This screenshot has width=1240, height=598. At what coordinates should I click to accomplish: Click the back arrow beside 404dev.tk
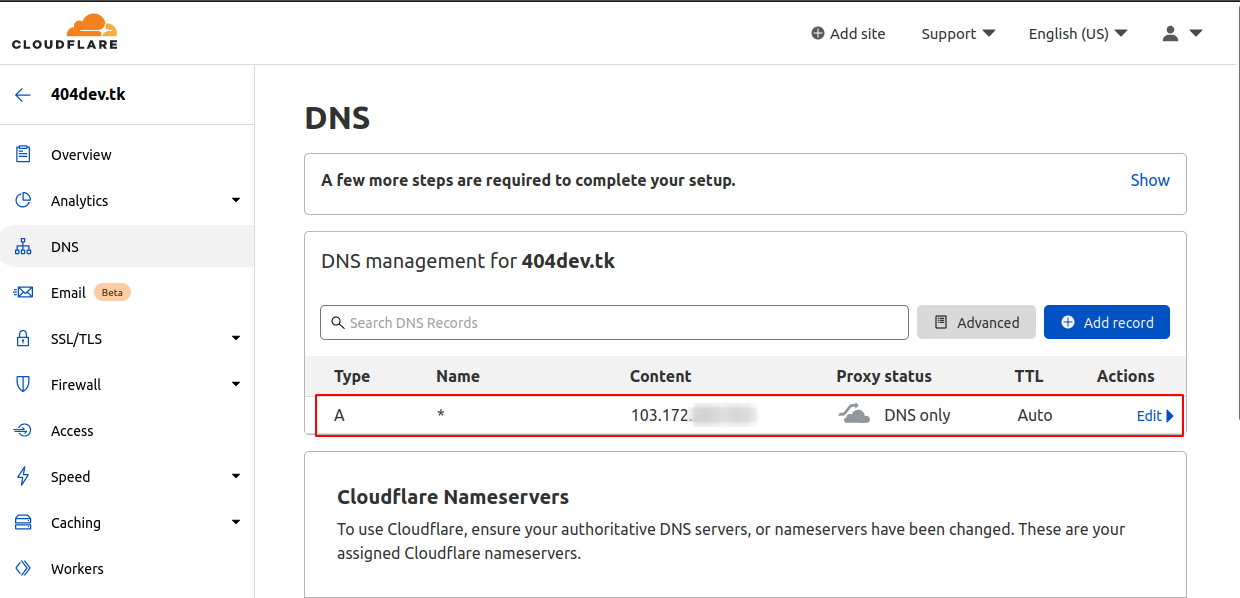coord(23,95)
